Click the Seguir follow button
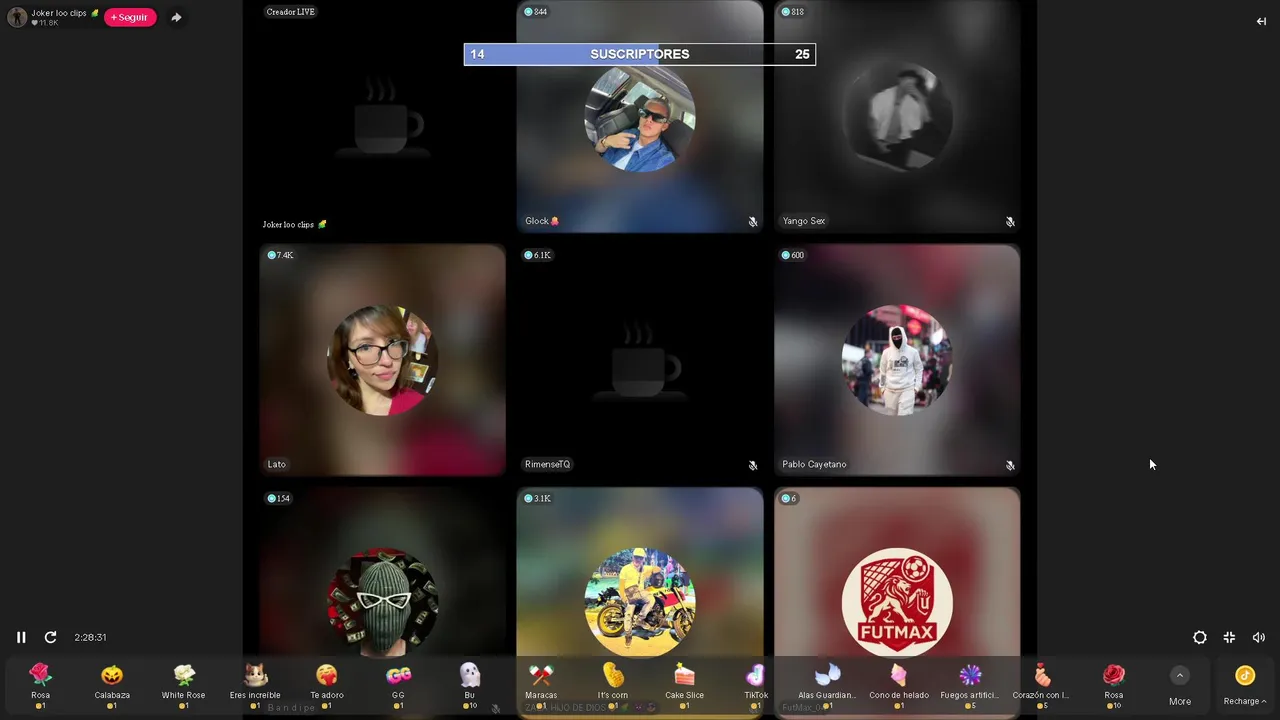This screenshot has height=720, width=1280. [130, 17]
